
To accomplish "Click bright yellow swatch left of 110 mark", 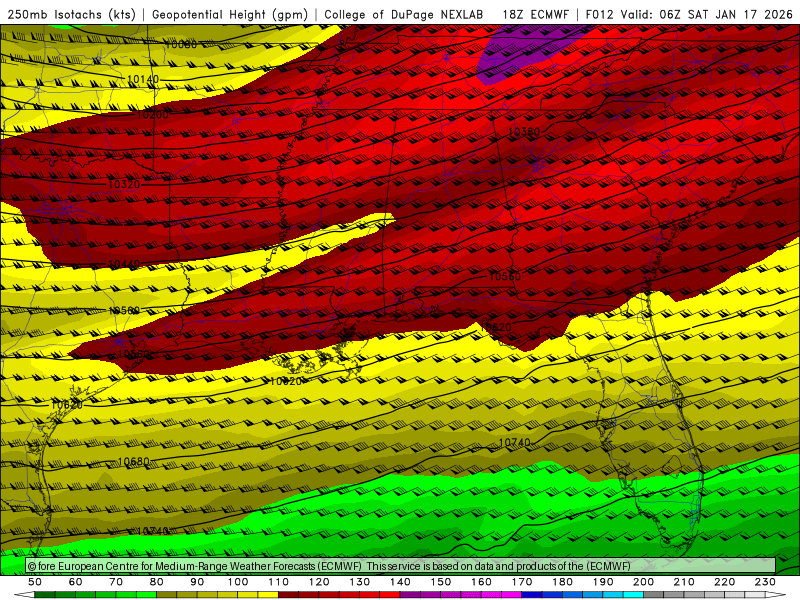I will click(x=268, y=595).
